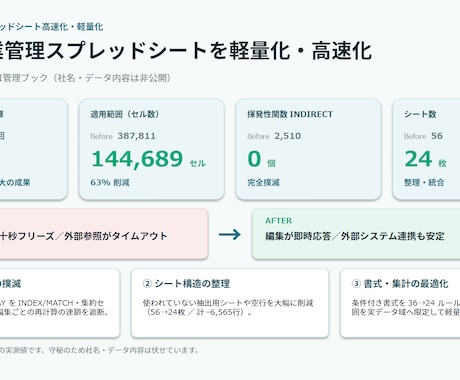The width and height of the screenshot is (460, 380).
Task: Click the 整理・統合 caption
Action: (424, 183)
